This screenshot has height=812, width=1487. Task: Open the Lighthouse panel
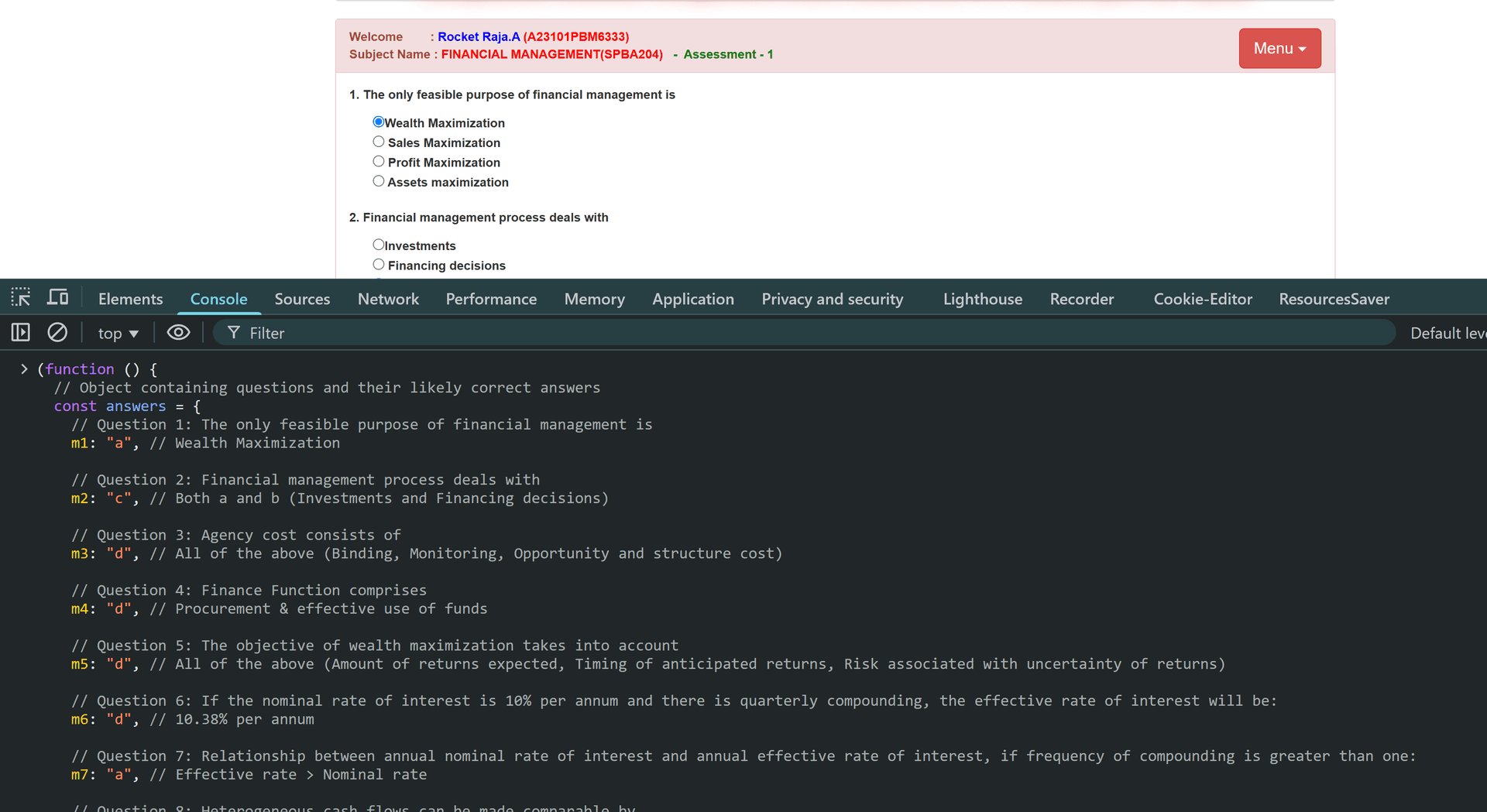coord(982,299)
